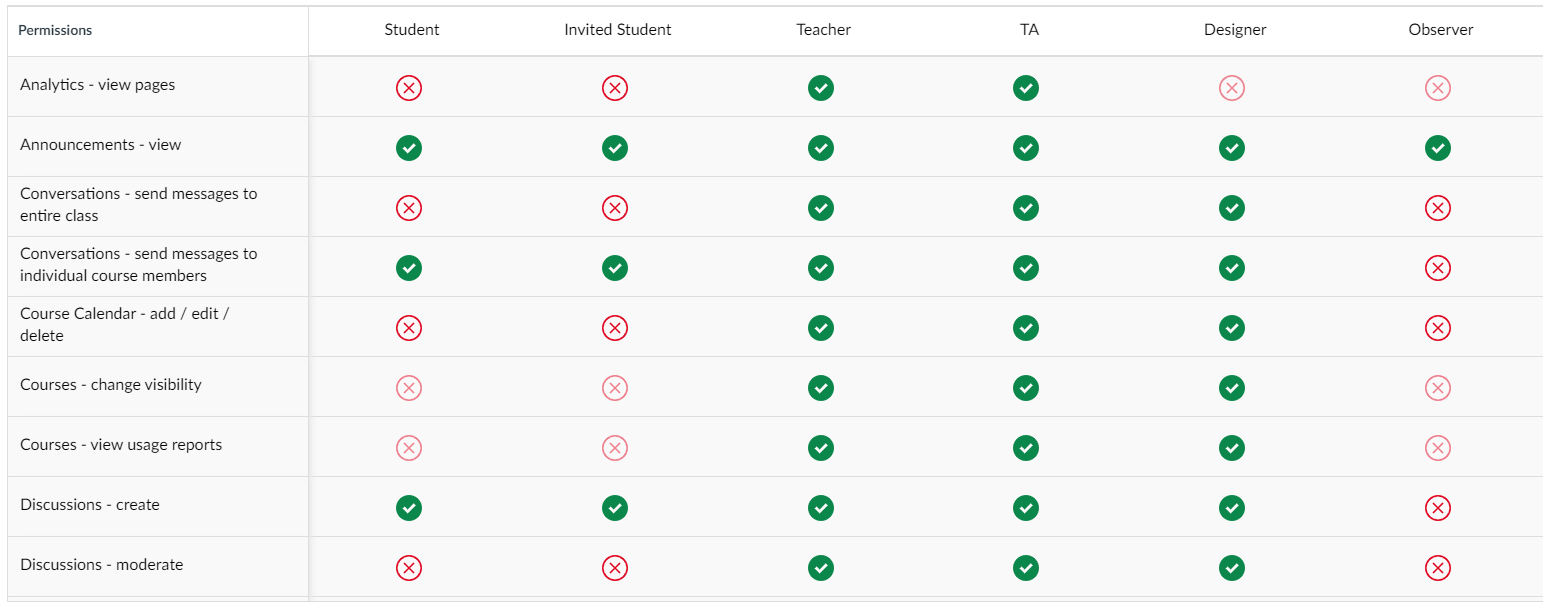
Task: Click Observer icon for Discussions - moderate
Action: 1437,568
